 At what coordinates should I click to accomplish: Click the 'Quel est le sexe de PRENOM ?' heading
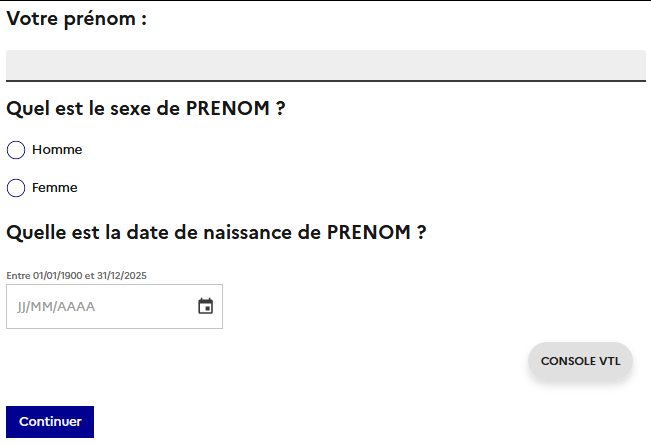tap(146, 108)
